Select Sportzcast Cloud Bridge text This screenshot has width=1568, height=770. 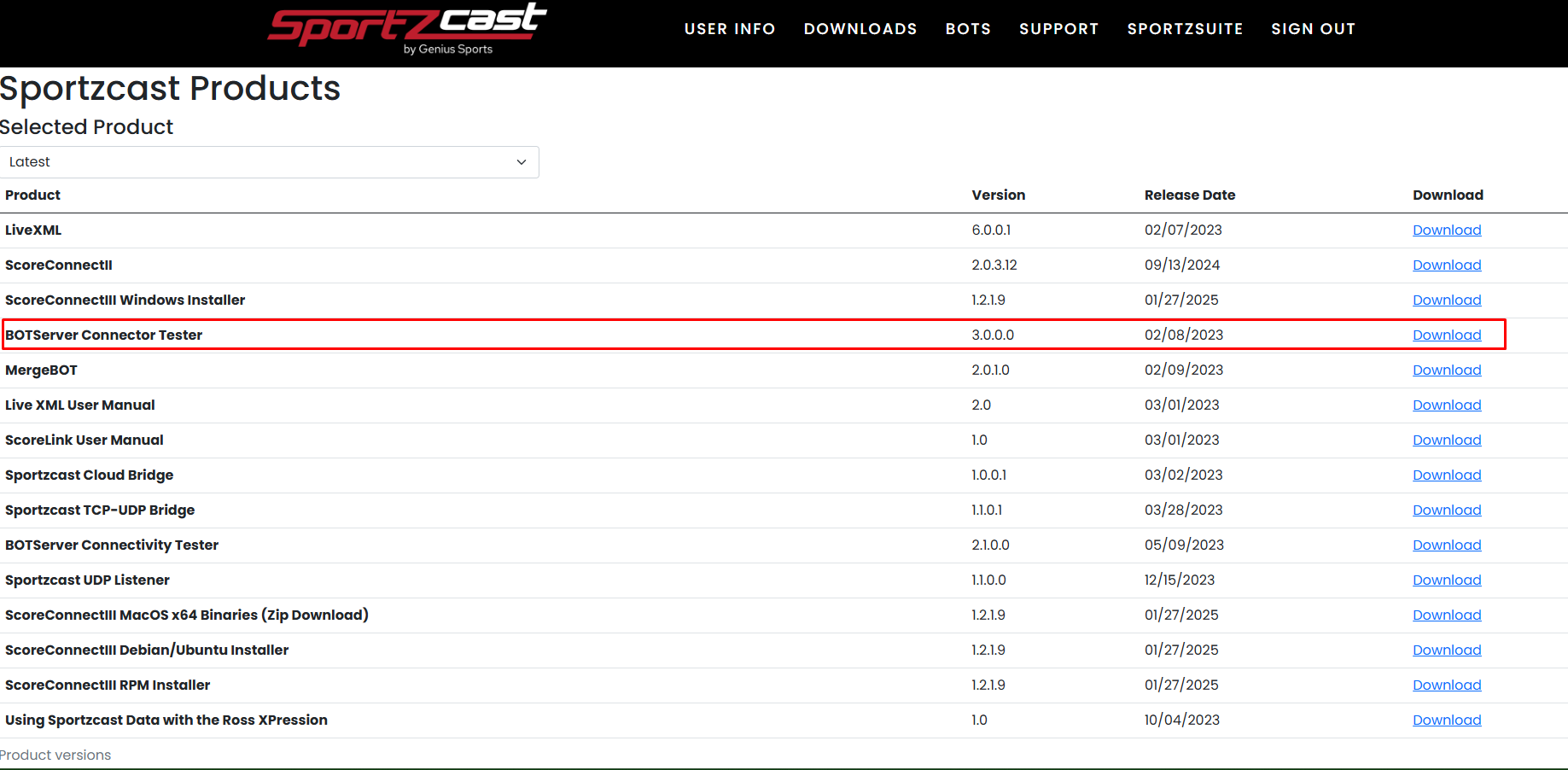coord(90,475)
